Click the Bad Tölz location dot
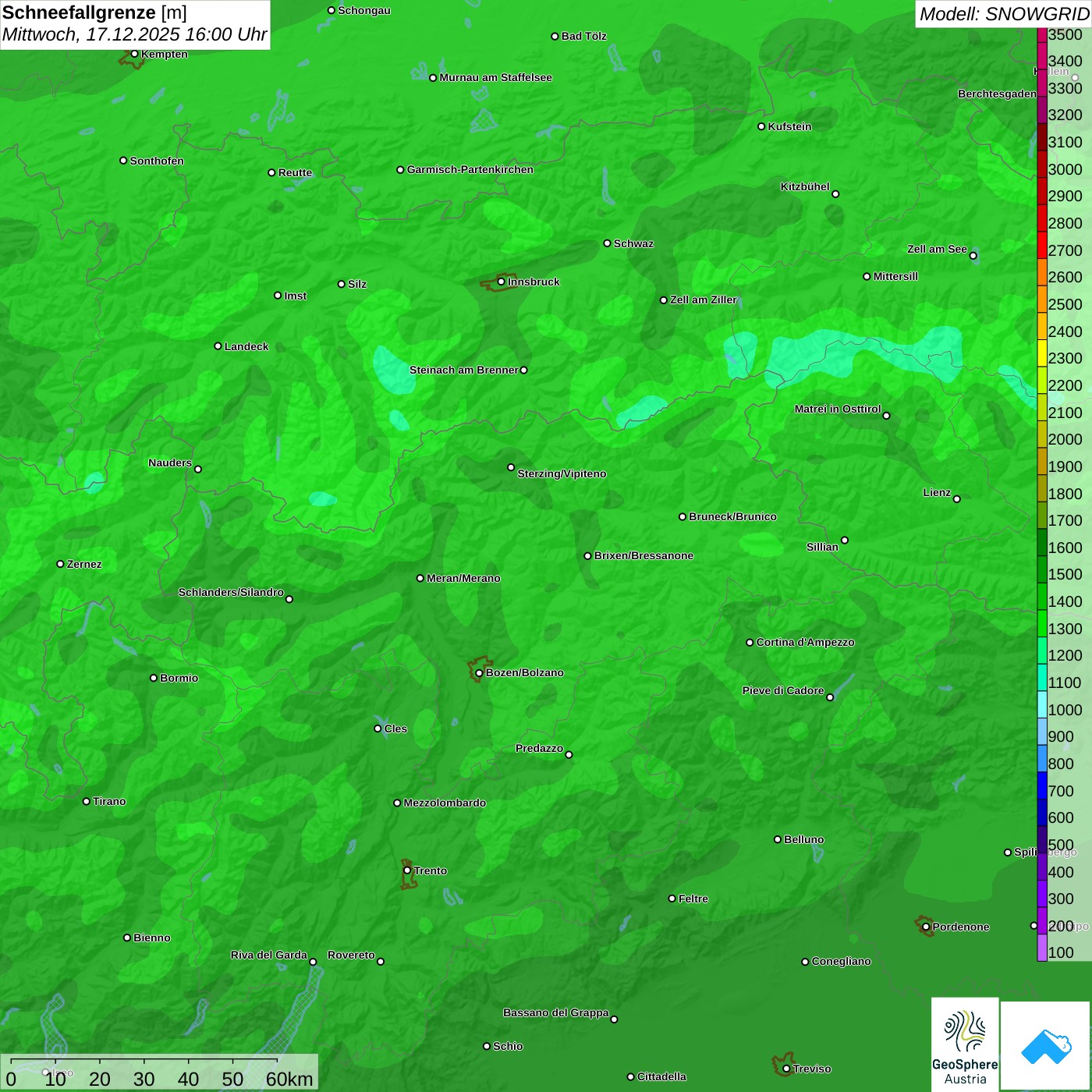1092x1092 pixels. coord(555,36)
